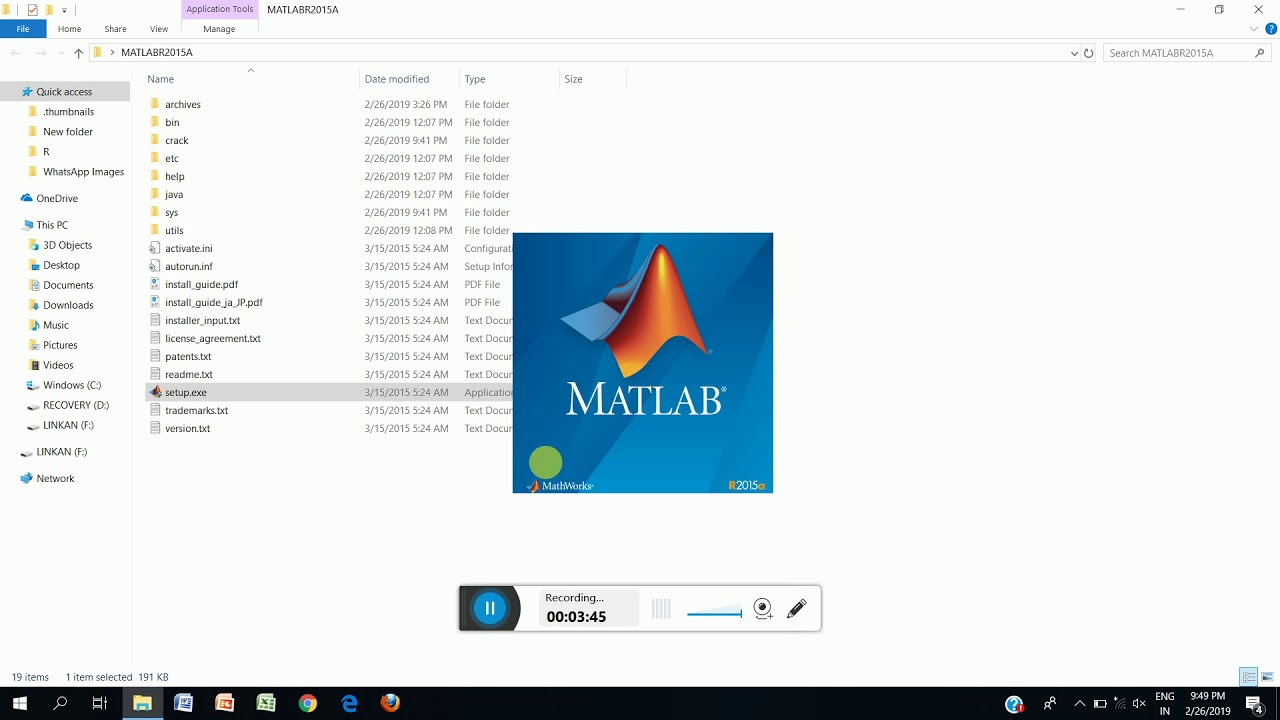Click the webcam icon in recorder bar
The height and width of the screenshot is (720, 1280).
pyautogui.click(x=763, y=608)
